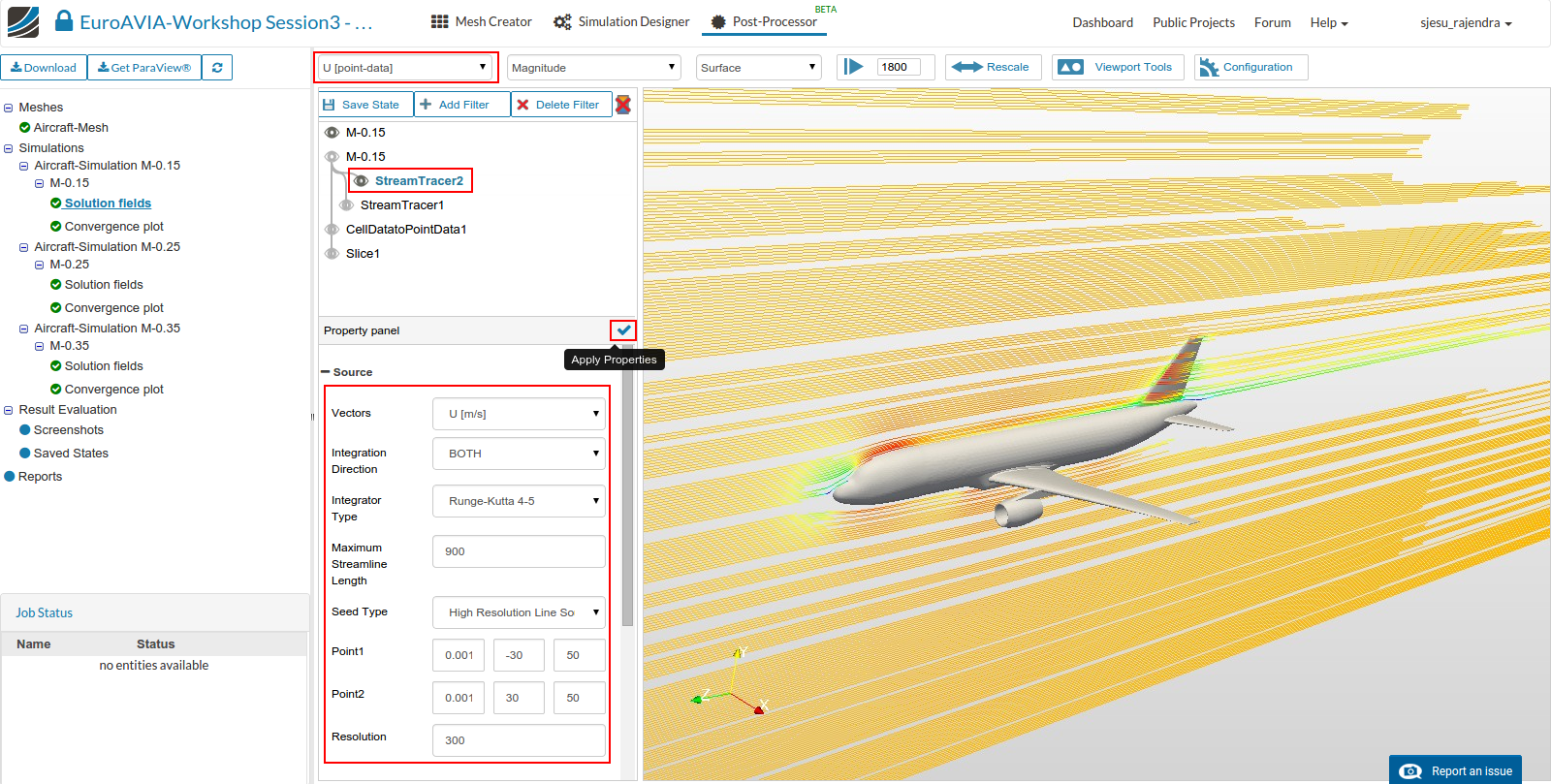Collapse the Result Evaluation node
The height and width of the screenshot is (784, 1551).
click(8, 410)
